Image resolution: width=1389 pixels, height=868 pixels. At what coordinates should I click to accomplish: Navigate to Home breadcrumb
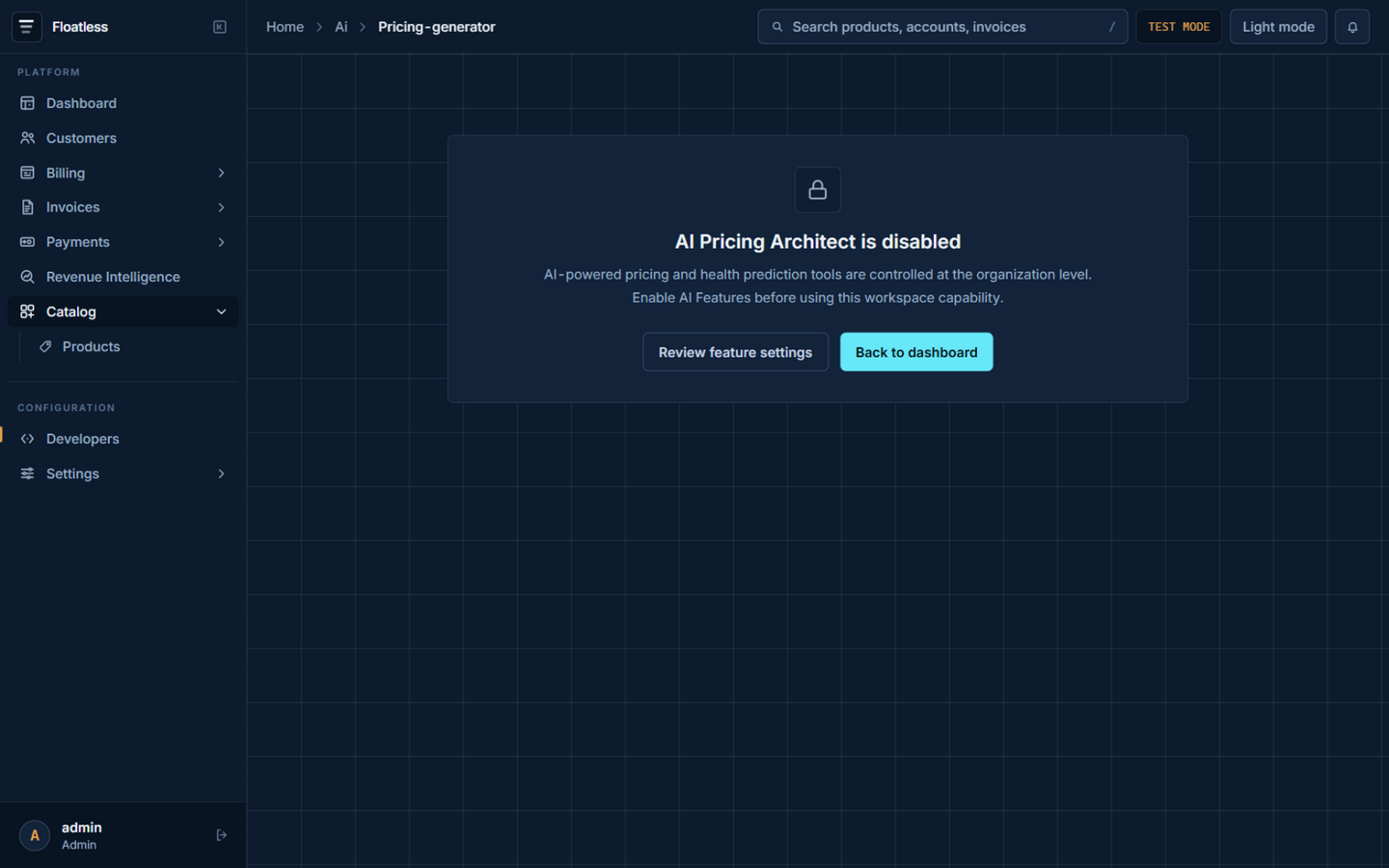(285, 27)
